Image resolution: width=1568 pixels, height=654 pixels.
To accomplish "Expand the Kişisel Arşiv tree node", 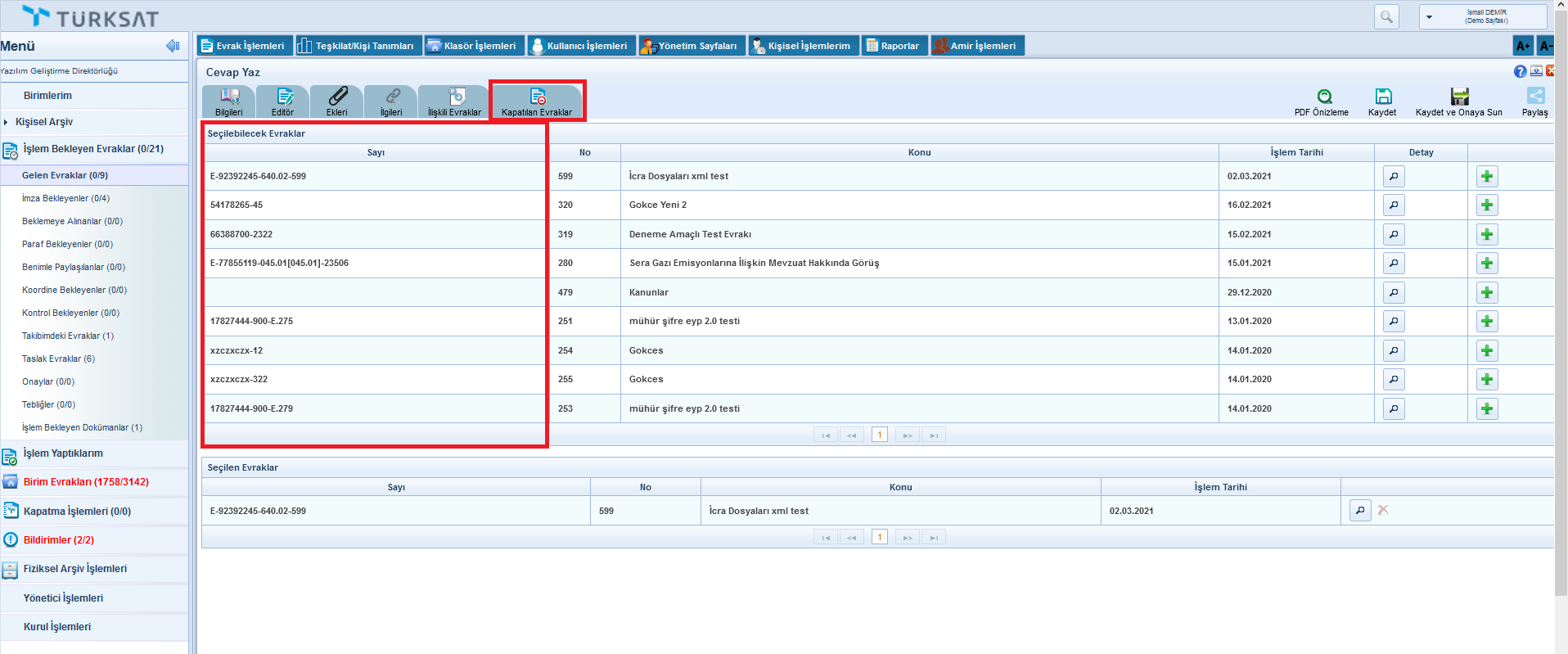I will 7,122.
